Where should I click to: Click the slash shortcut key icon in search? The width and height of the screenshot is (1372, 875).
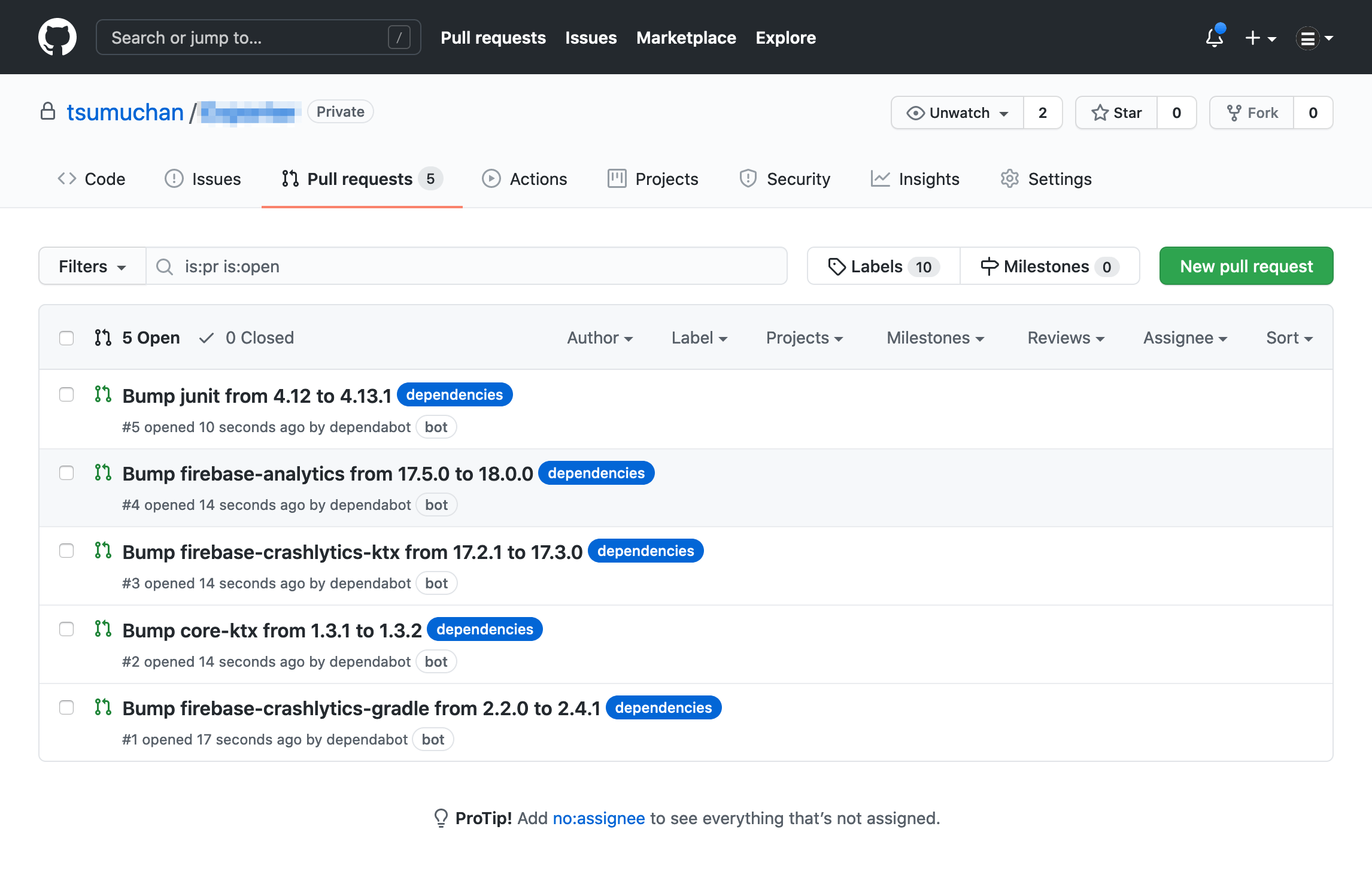(x=399, y=37)
